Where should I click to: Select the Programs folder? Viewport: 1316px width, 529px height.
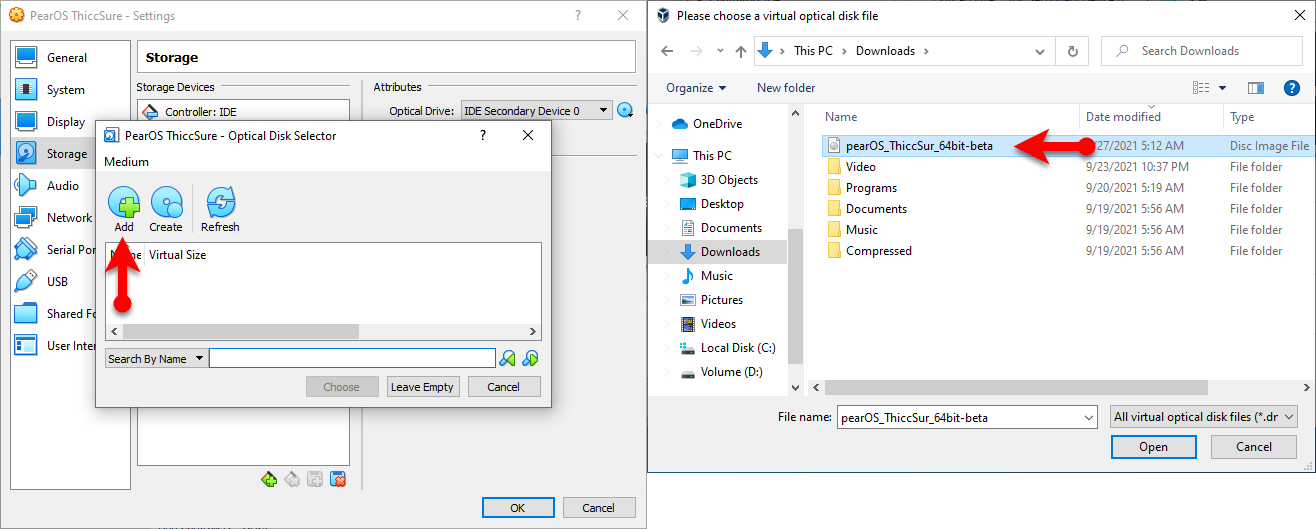[871, 188]
